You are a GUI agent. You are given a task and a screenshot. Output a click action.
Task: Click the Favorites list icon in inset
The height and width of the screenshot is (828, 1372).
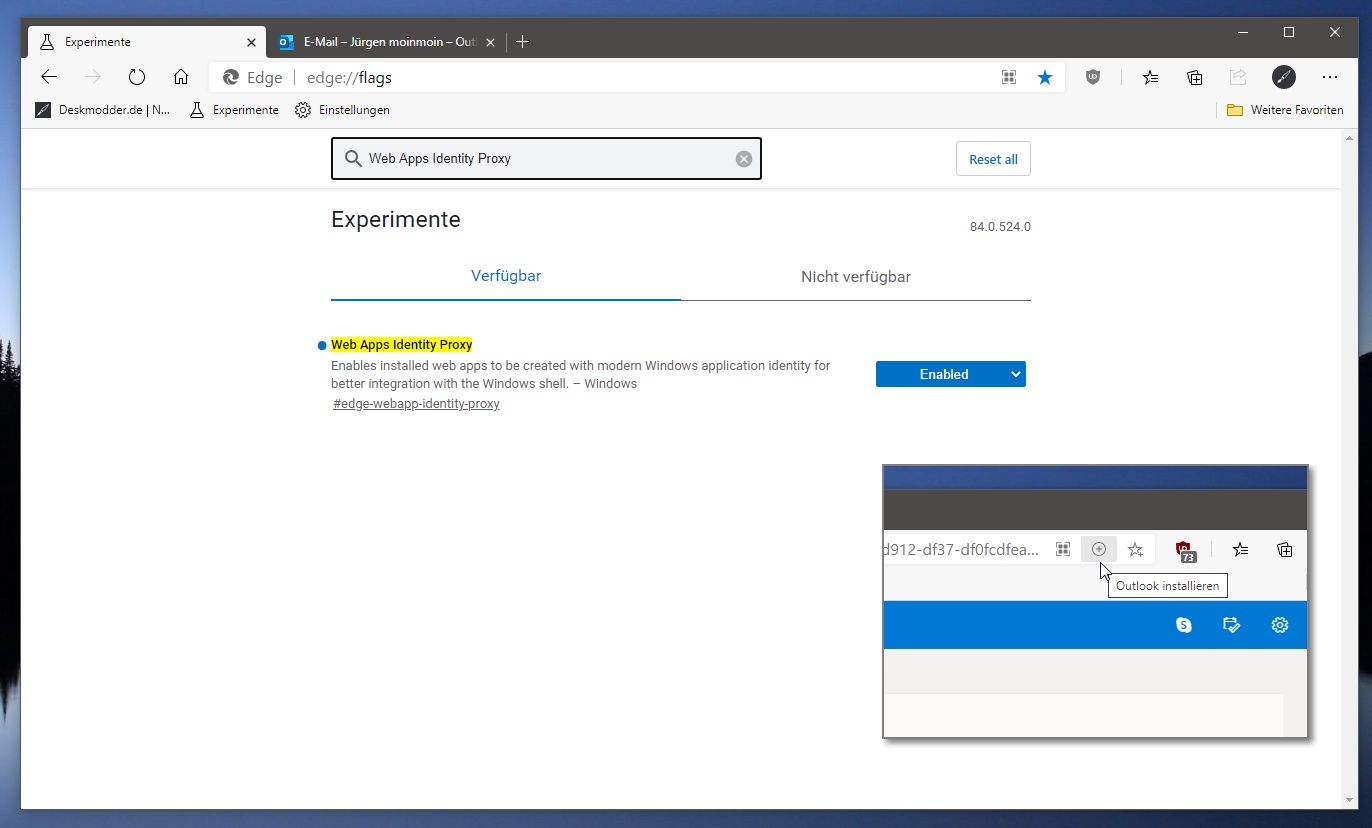pos(1241,549)
